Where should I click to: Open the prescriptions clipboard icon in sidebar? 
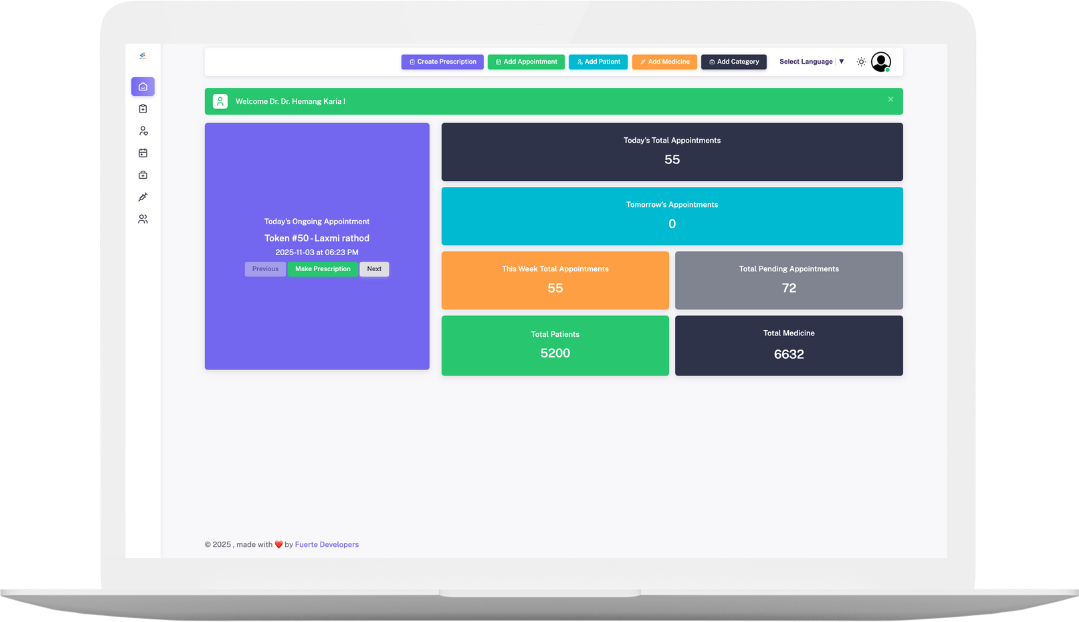point(143,109)
